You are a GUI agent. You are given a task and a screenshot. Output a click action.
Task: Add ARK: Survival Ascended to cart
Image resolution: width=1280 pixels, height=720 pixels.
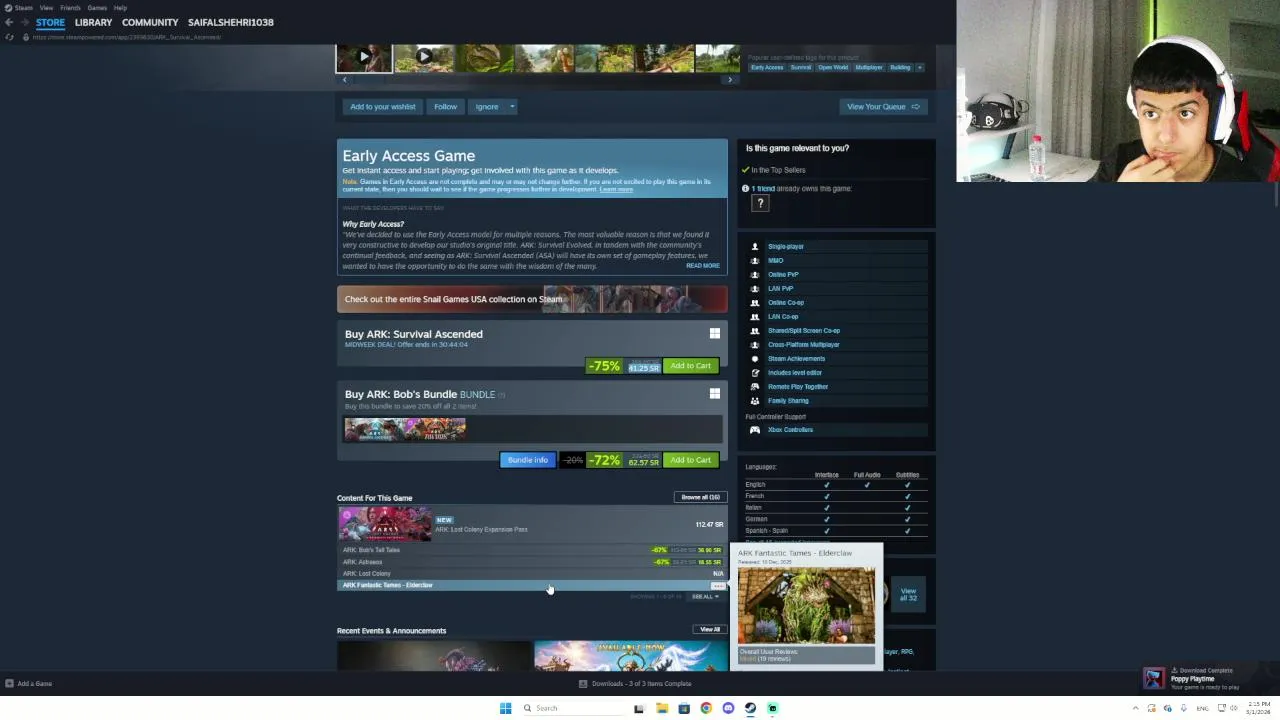coord(690,366)
